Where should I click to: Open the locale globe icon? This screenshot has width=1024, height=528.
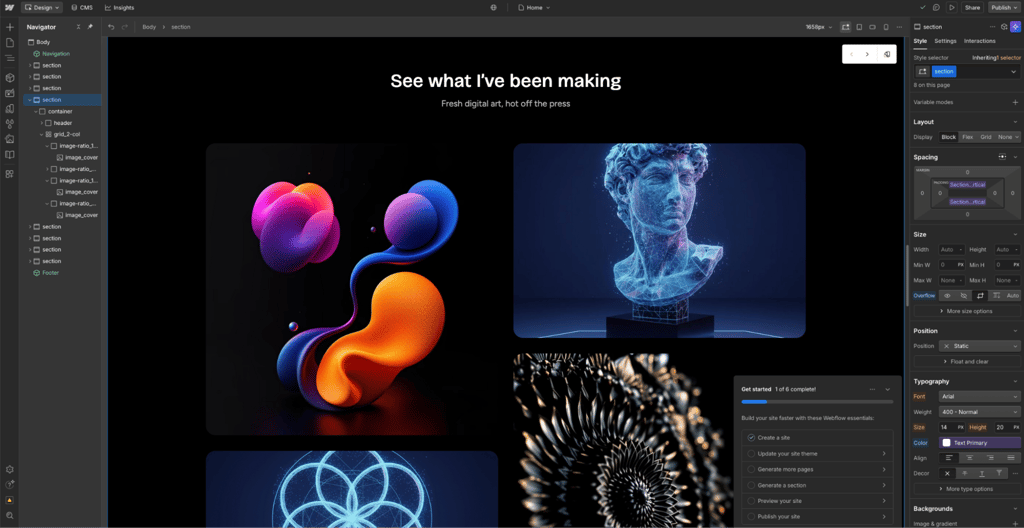pos(494,8)
